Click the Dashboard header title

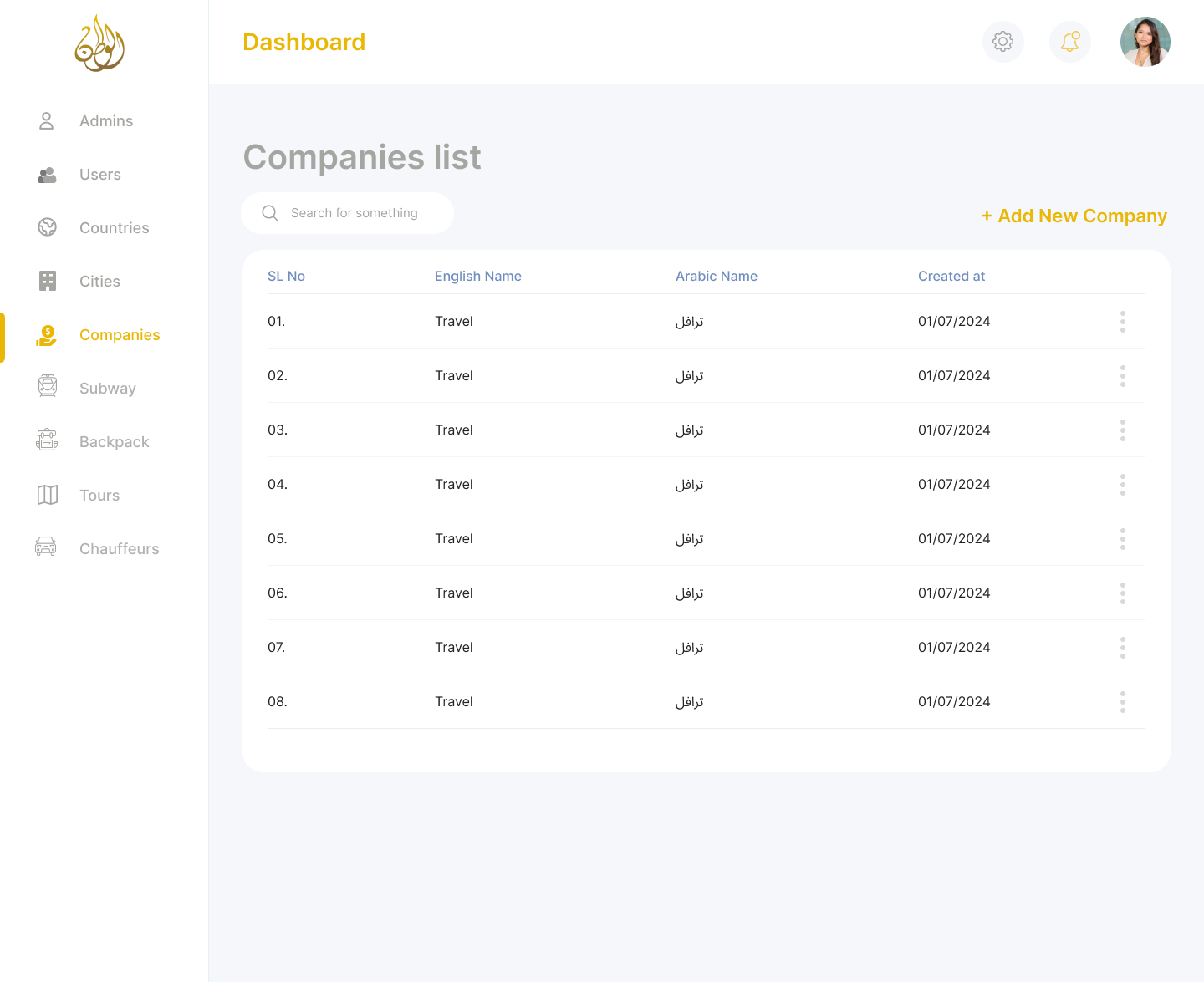304,42
